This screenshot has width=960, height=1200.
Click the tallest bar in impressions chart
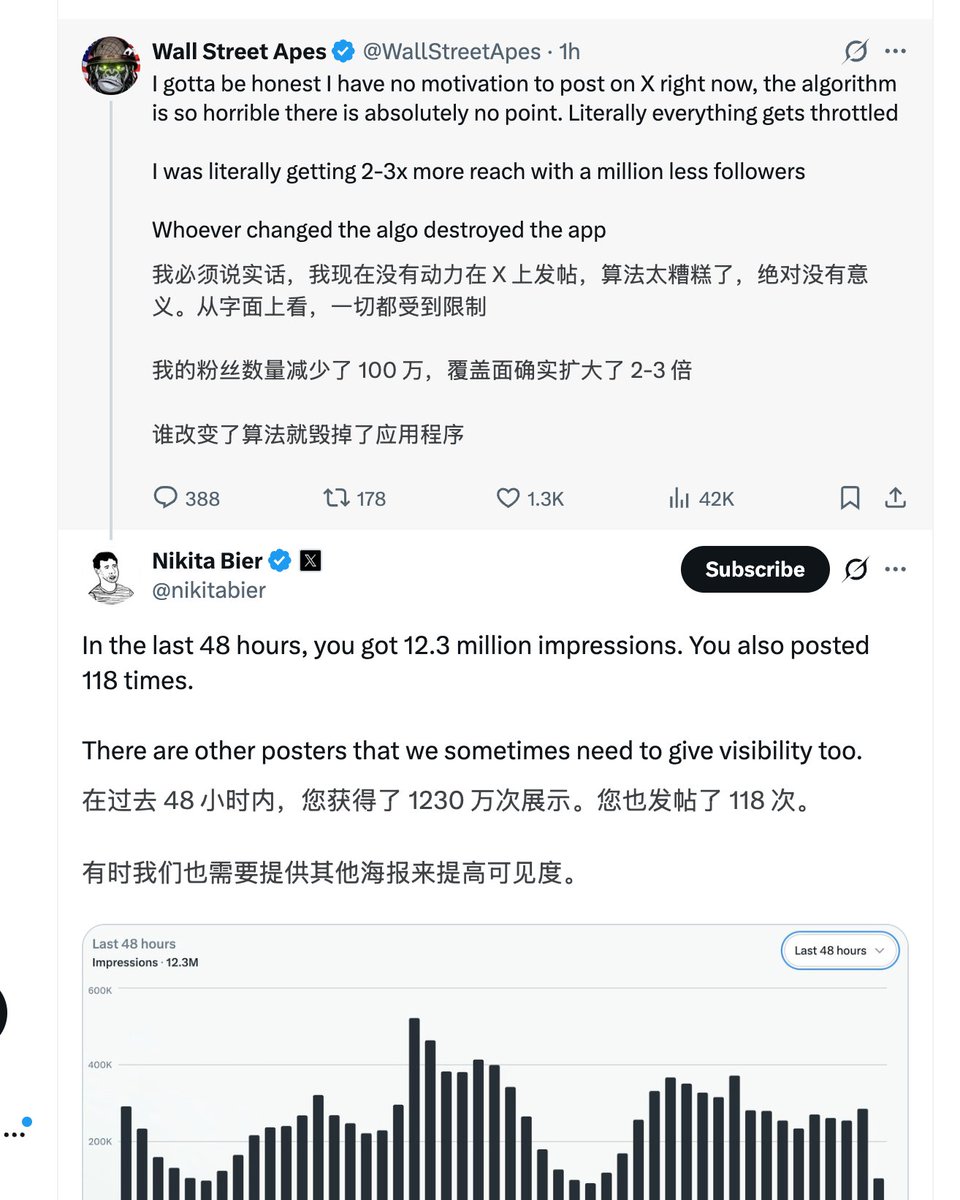[414, 1100]
